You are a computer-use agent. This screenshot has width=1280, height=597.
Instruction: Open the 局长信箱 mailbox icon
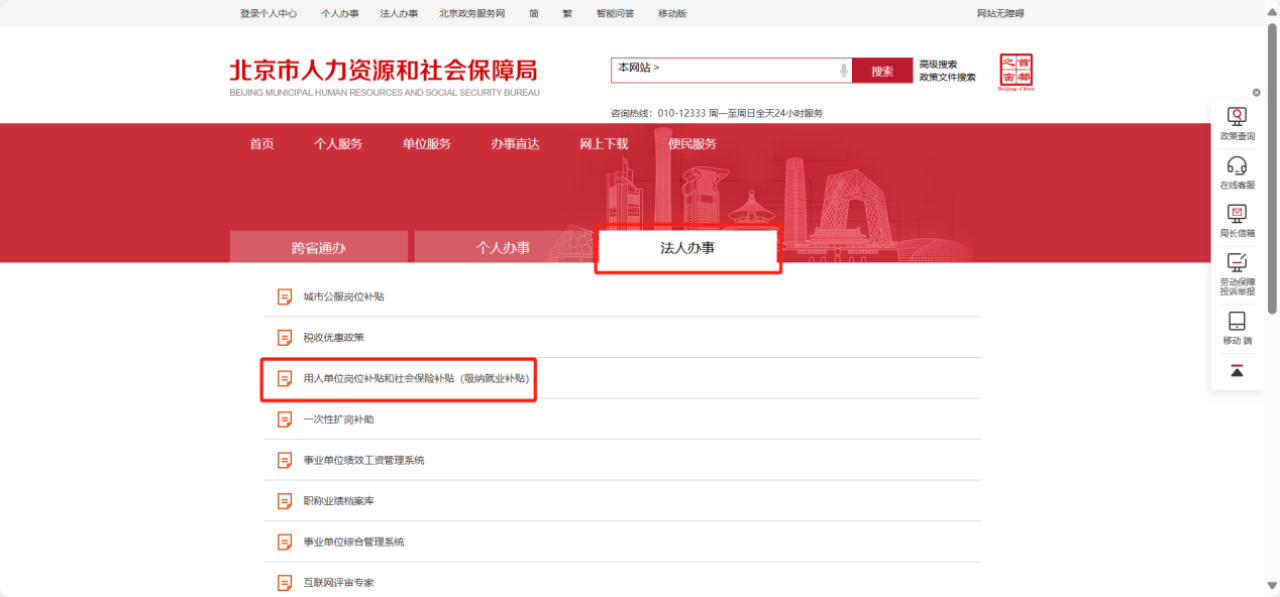tap(1237, 214)
